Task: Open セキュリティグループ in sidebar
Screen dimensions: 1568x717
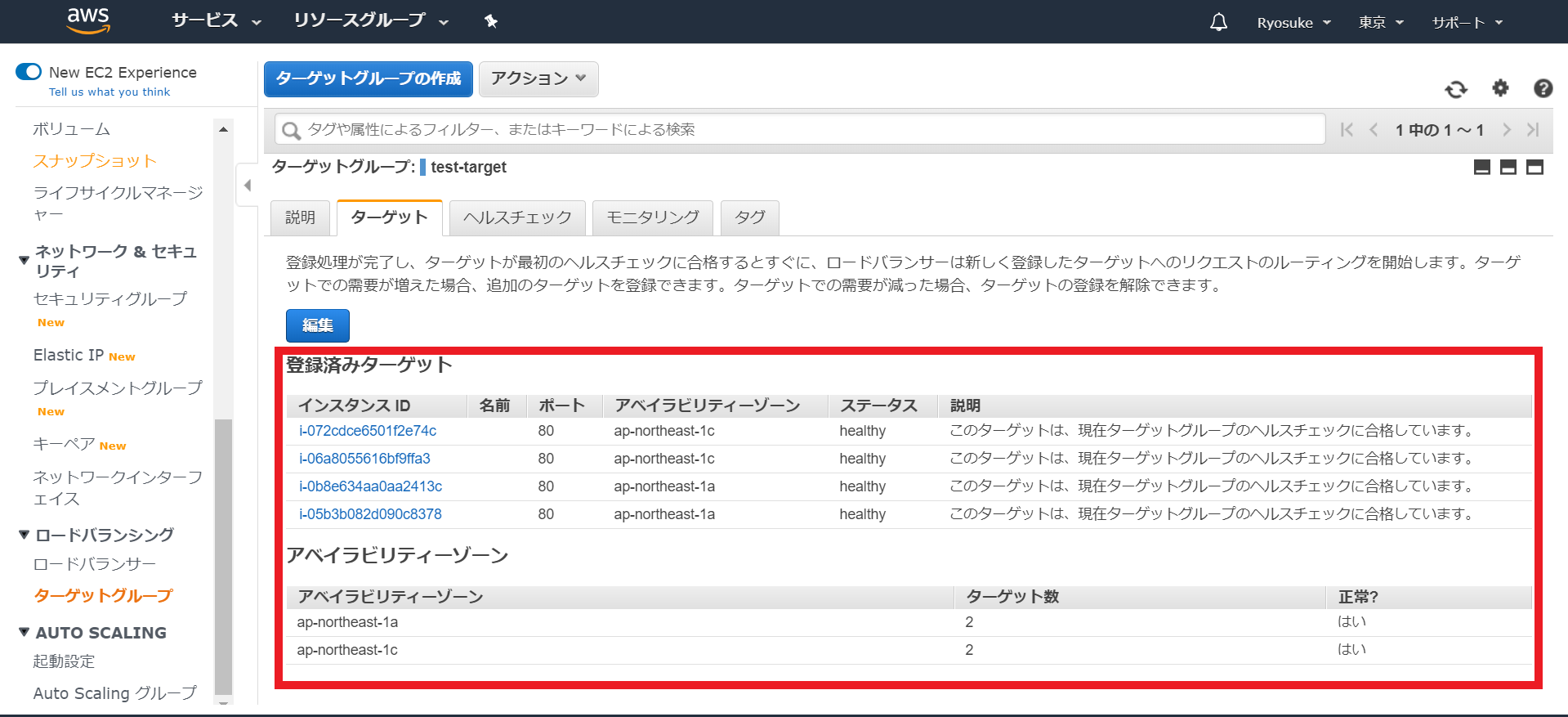Action: [109, 299]
